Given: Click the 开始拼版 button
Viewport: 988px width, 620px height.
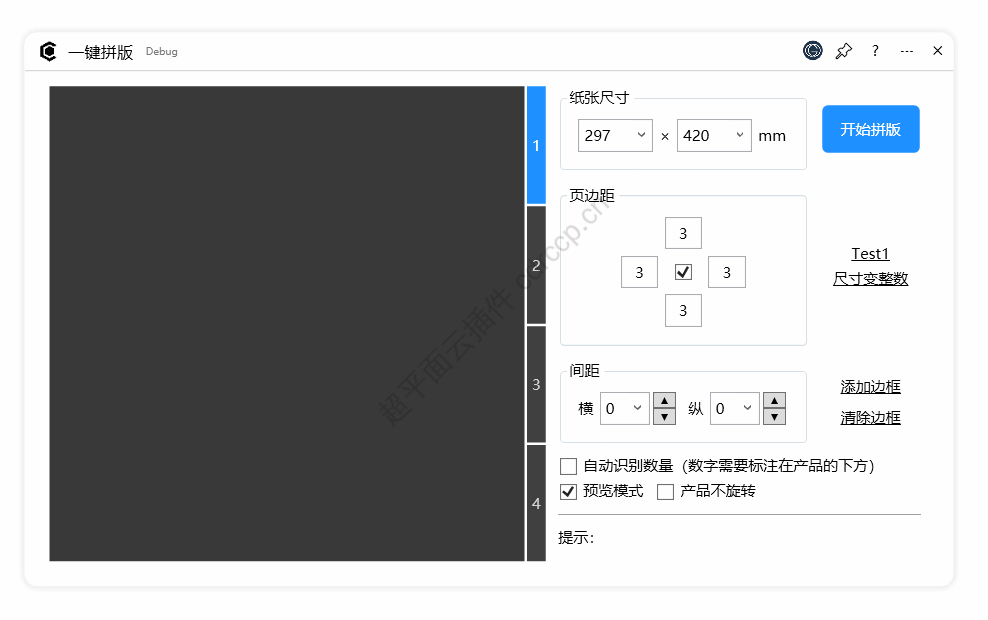Looking at the screenshot, I should 871,129.
